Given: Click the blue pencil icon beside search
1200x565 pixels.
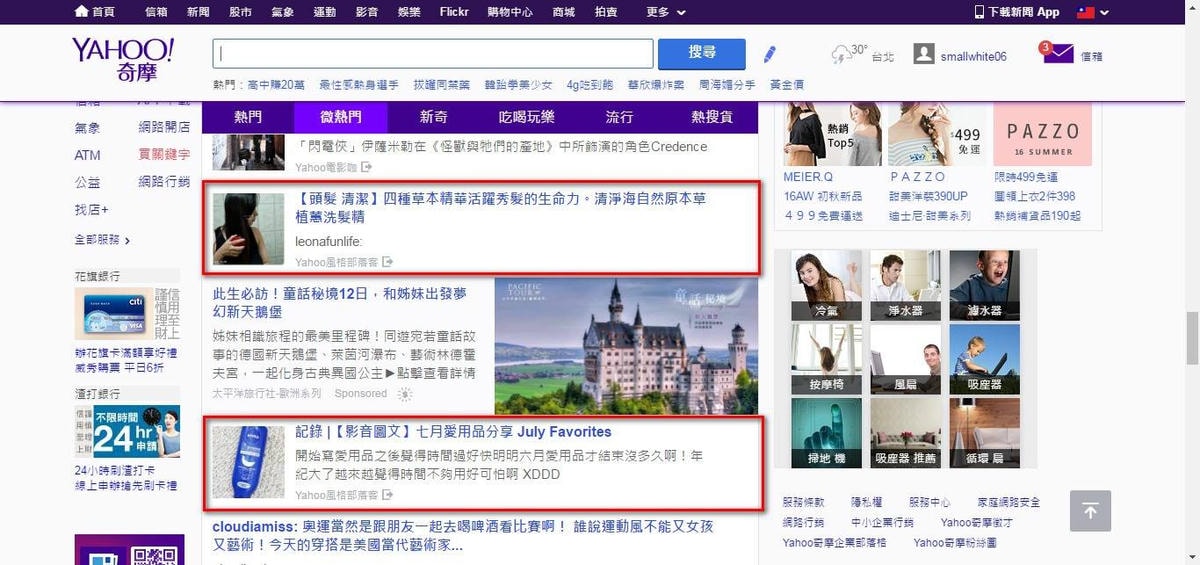Looking at the screenshot, I should [769, 54].
